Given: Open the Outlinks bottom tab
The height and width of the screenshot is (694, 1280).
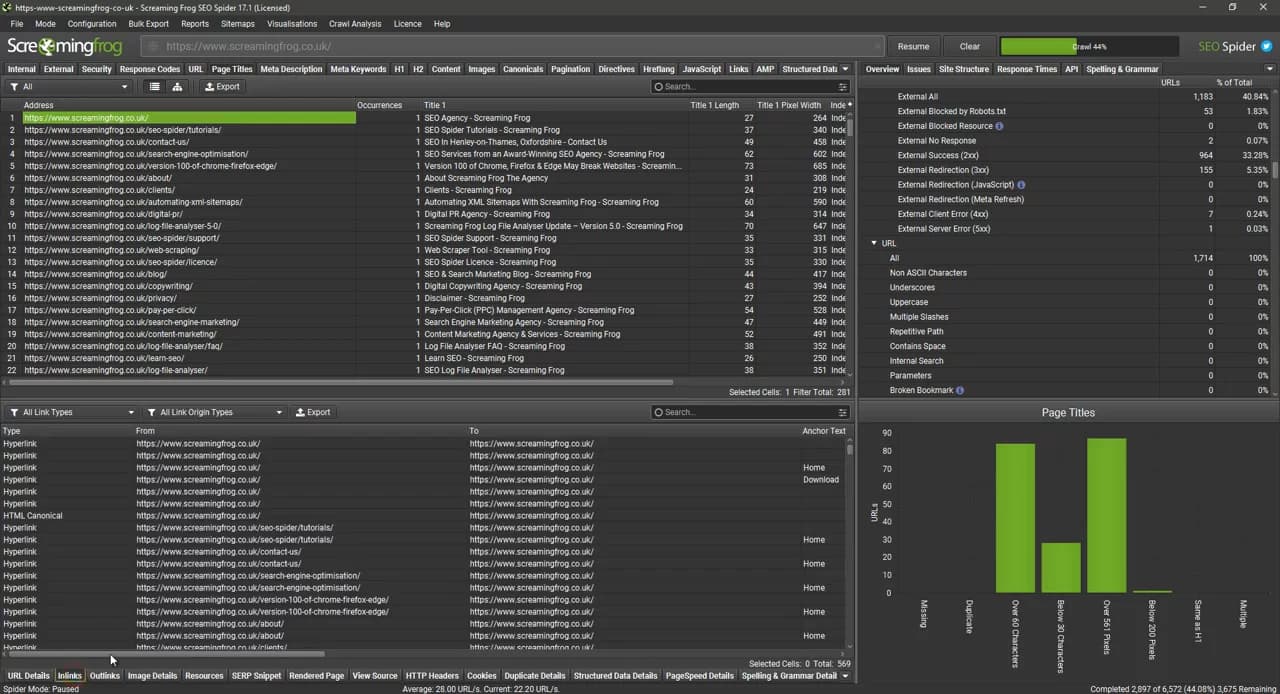Looking at the screenshot, I should point(104,676).
